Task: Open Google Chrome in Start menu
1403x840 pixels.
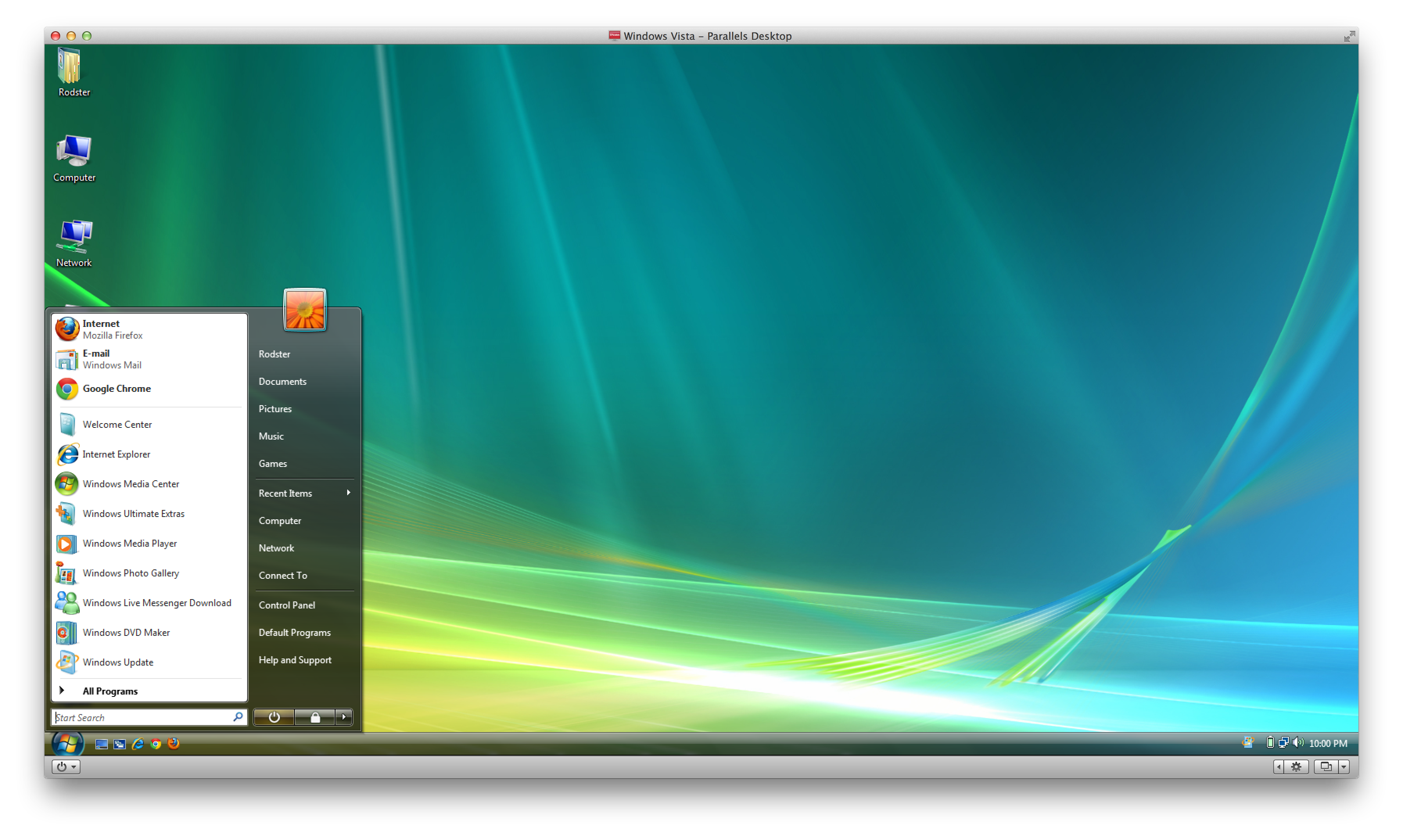Action: [x=149, y=388]
